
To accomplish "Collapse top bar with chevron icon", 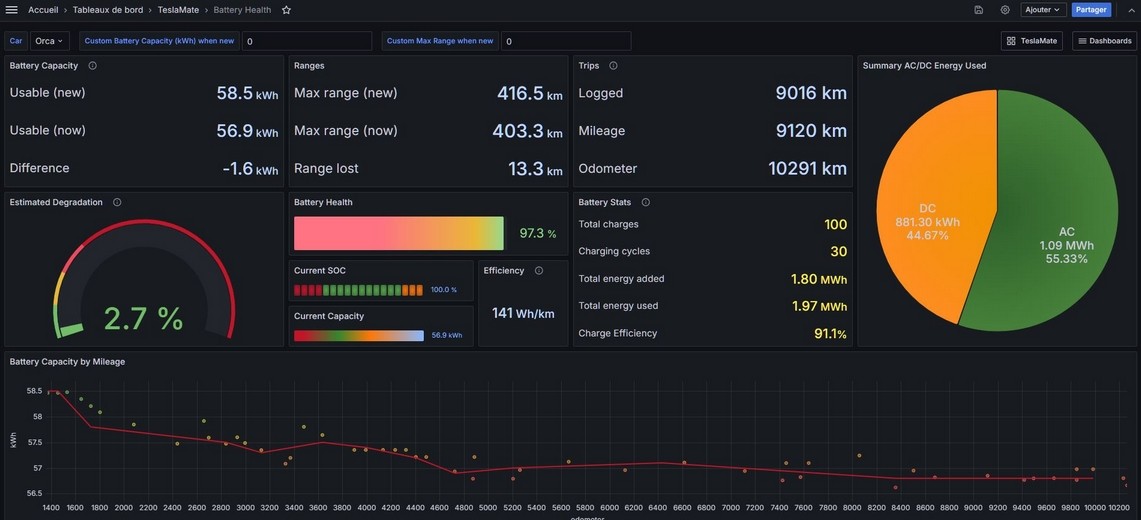I will pyautogui.click(x=1131, y=10).
